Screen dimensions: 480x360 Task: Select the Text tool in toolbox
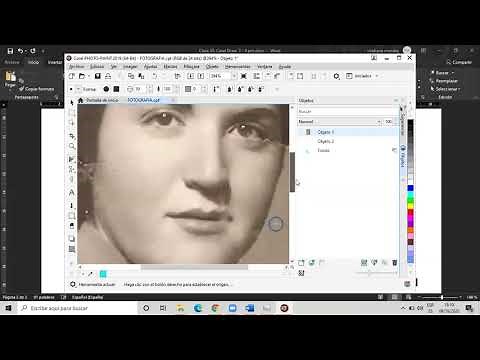coord(72,193)
